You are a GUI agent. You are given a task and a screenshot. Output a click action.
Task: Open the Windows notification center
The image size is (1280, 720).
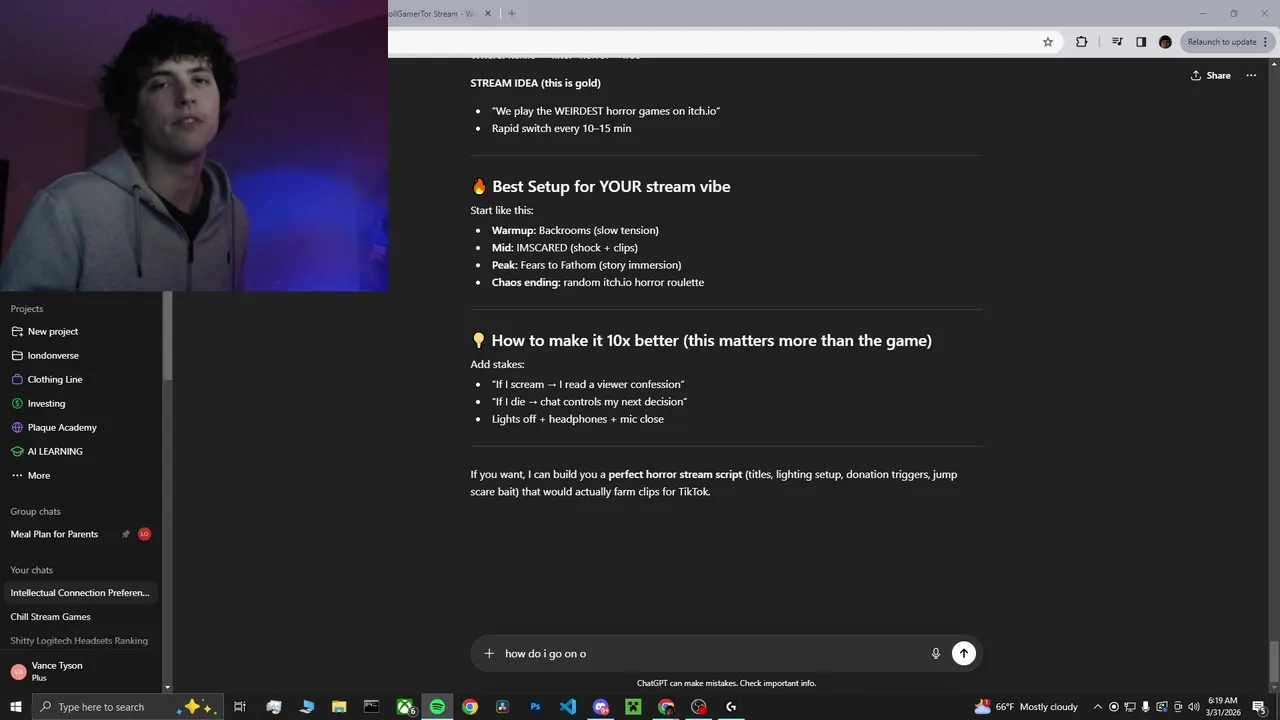click(1258, 707)
